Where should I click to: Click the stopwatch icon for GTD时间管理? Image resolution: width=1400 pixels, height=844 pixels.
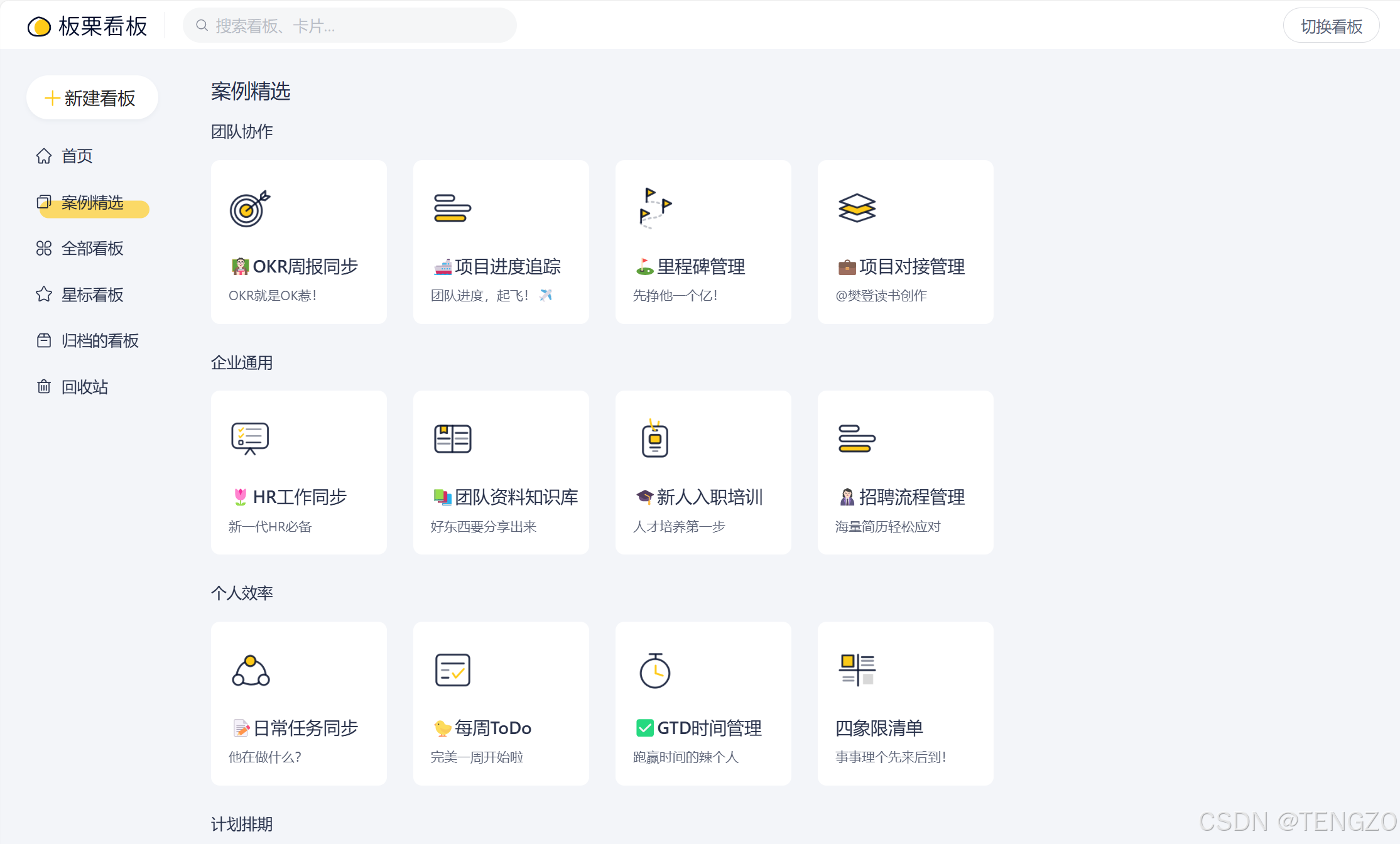point(654,670)
